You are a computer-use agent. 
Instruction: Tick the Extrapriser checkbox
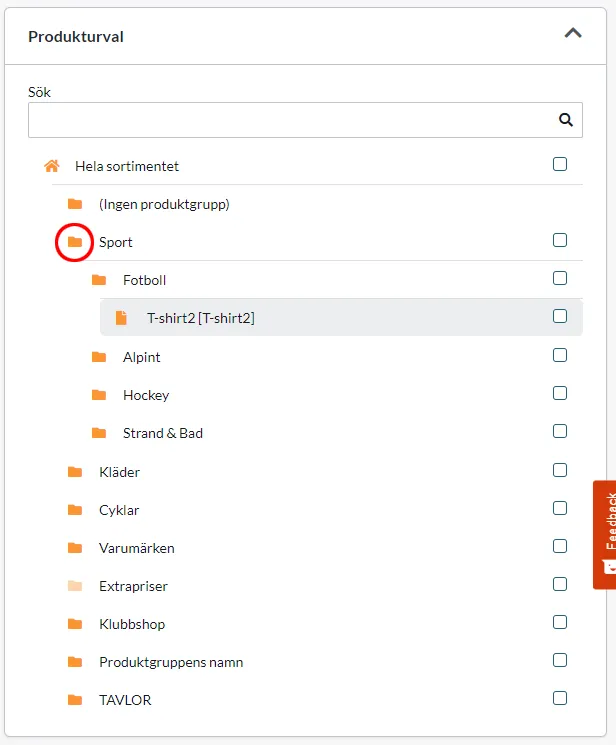560,584
